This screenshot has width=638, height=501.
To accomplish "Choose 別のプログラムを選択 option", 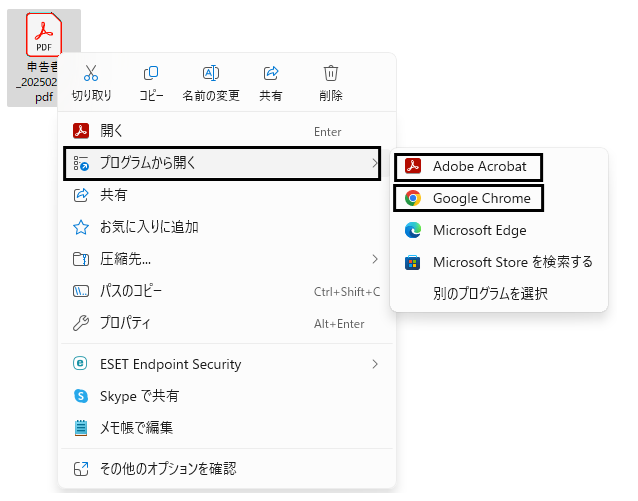I will point(499,293).
